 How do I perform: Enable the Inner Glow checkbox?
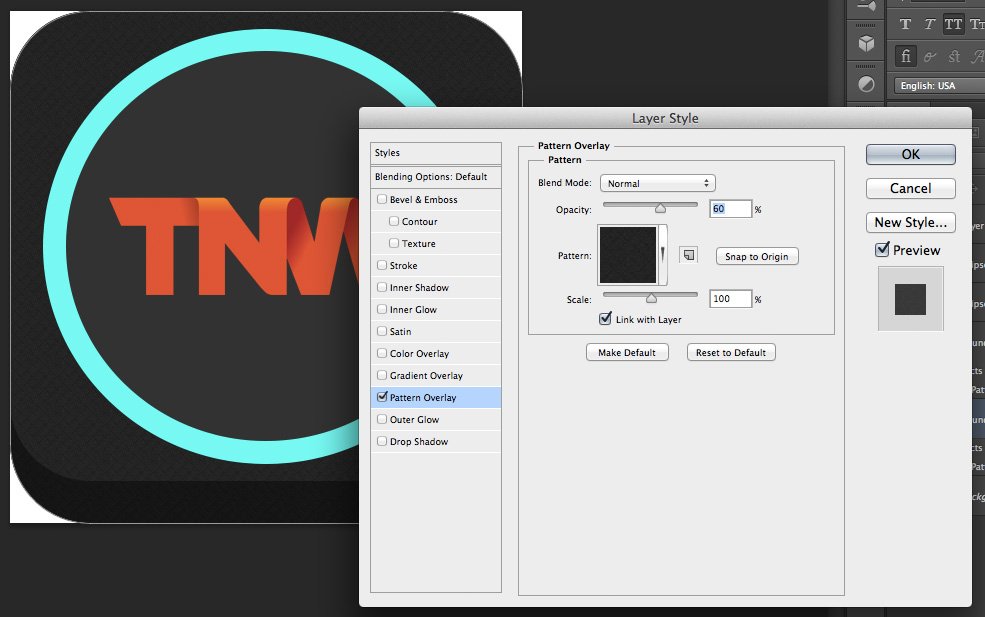pyautogui.click(x=382, y=309)
